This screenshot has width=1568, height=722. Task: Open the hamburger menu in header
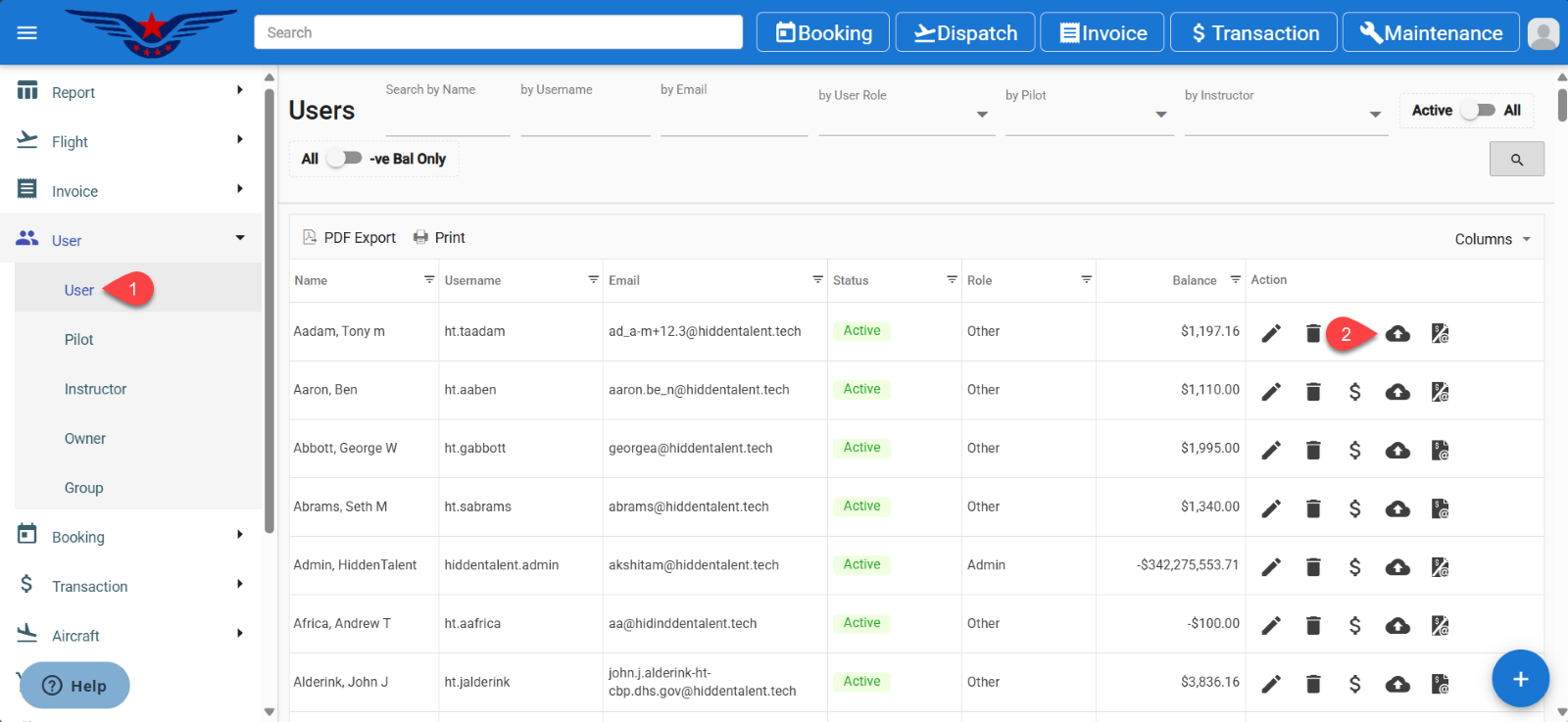point(27,33)
